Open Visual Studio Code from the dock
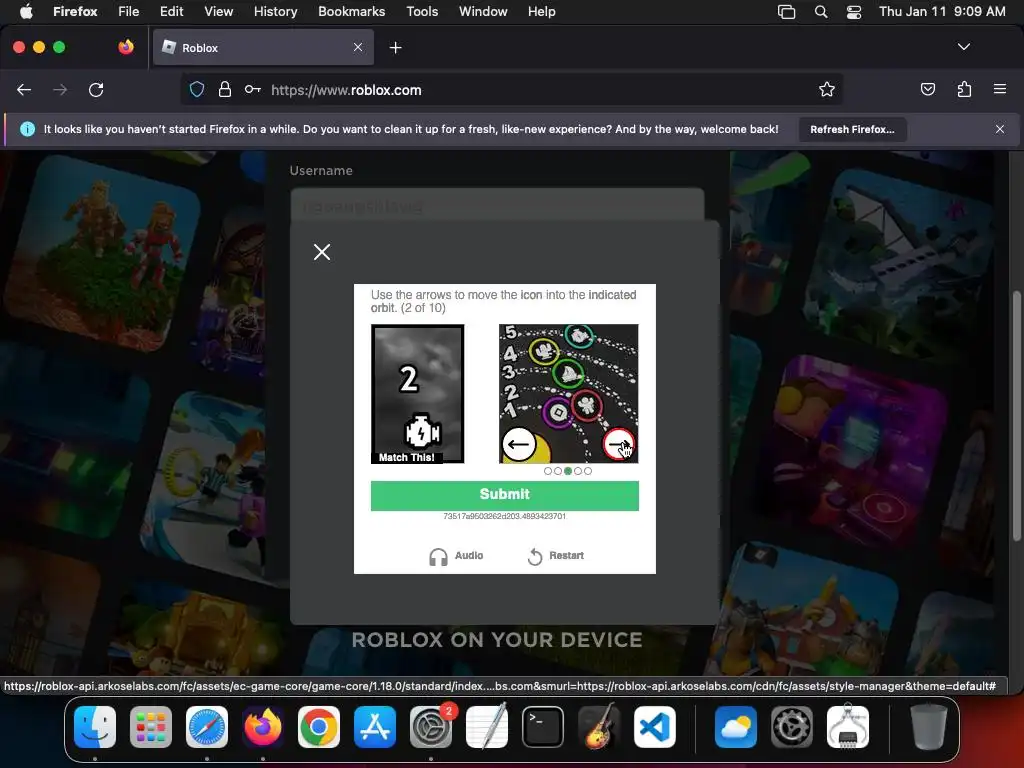This screenshot has width=1024, height=768. coord(655,727)
